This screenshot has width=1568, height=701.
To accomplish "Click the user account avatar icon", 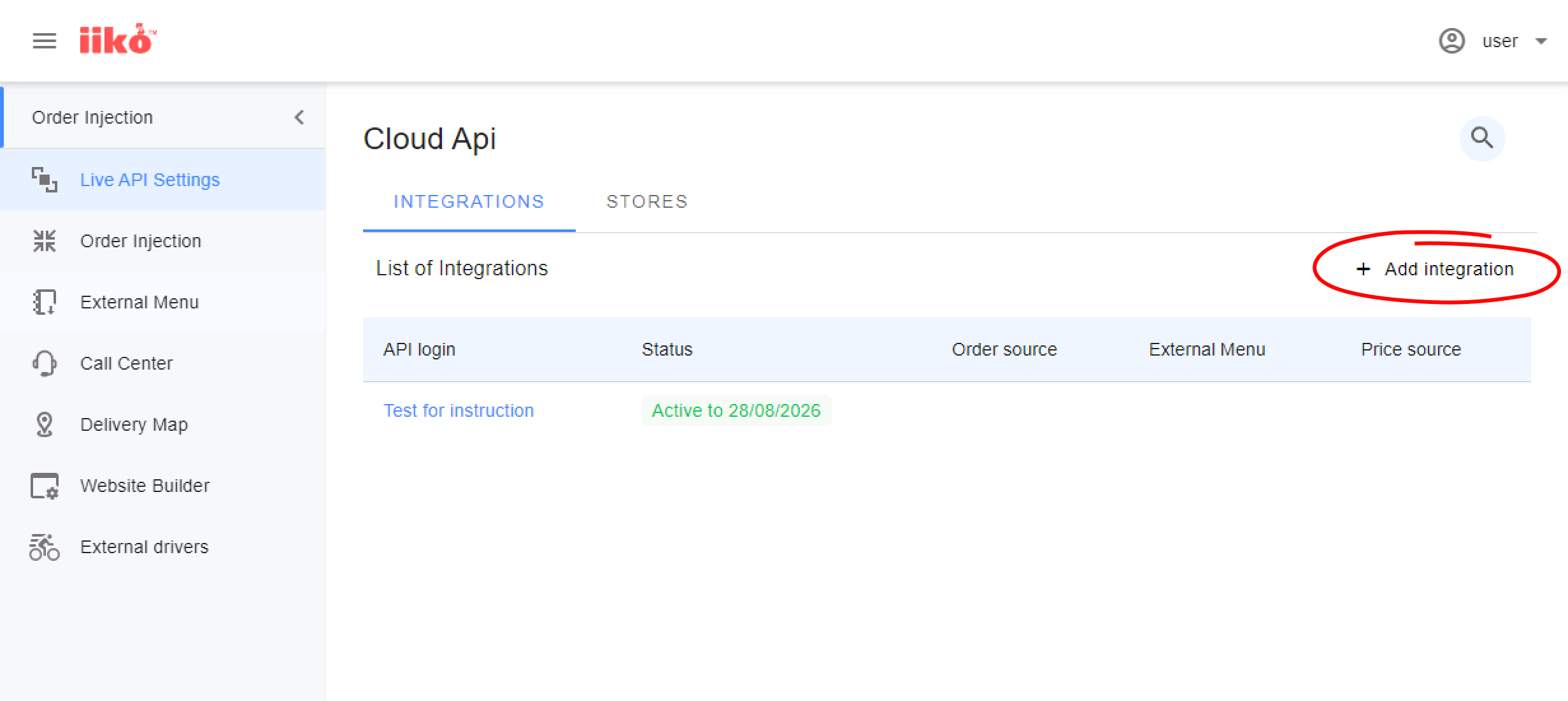I will tap(1451, 41).
